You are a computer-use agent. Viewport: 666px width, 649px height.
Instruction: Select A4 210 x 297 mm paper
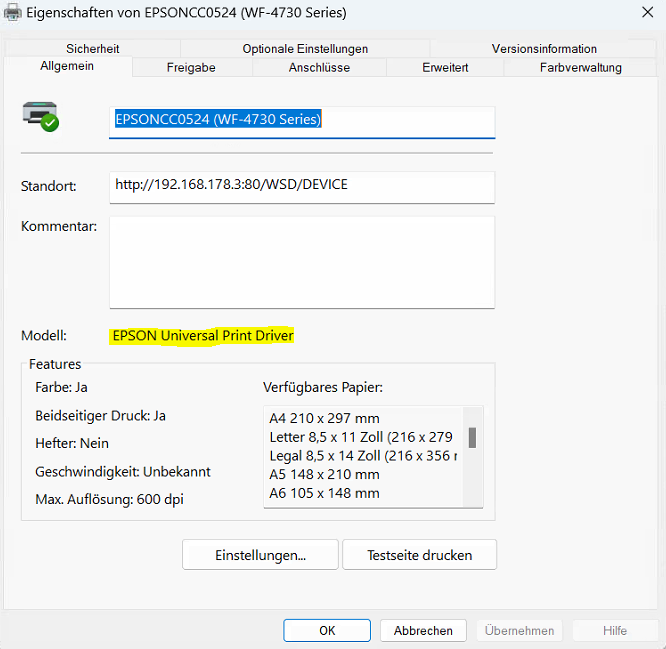tap(325, 418)
